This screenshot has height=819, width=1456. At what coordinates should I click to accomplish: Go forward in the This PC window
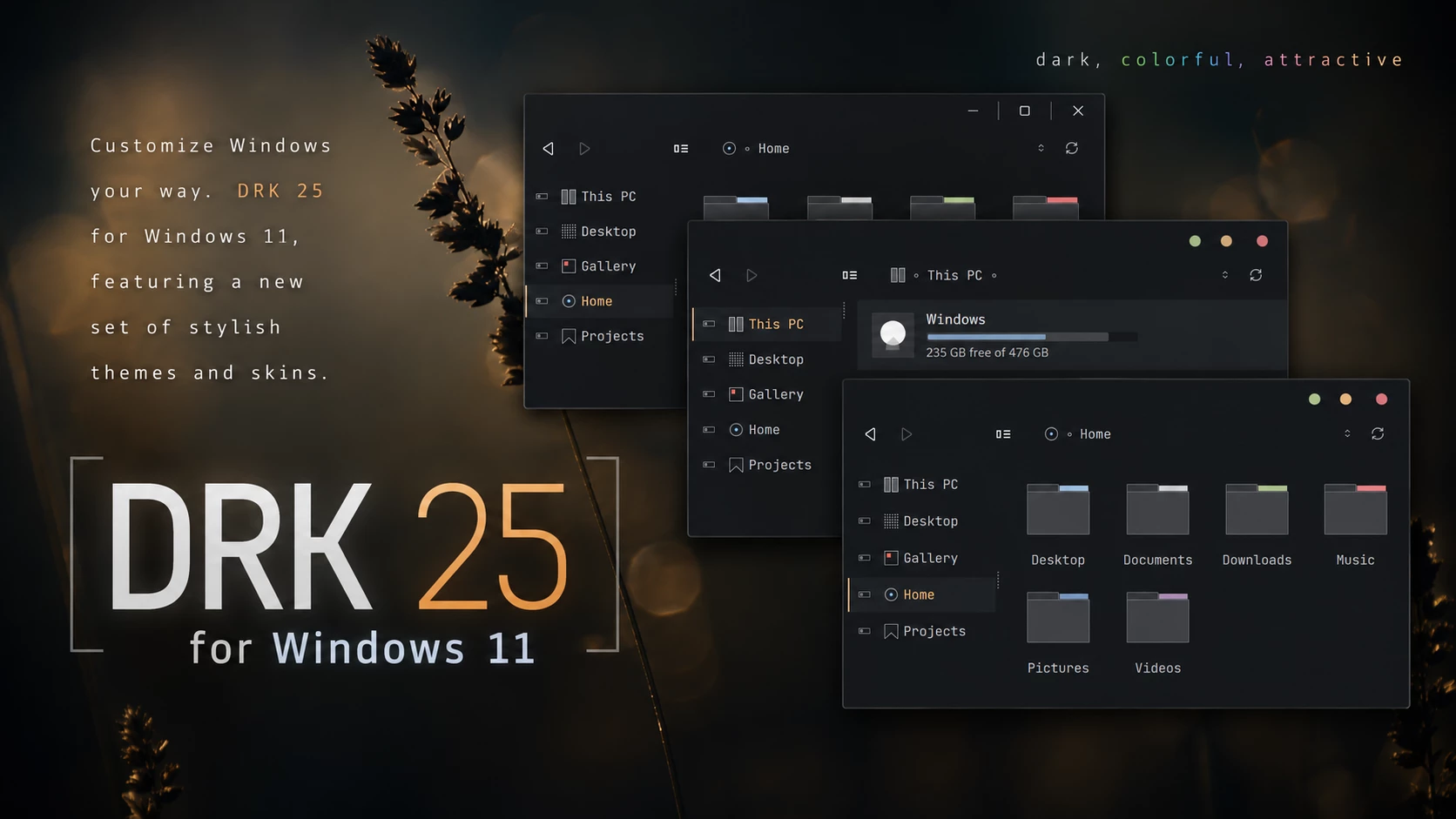pyautogui.click(x=752, y=275)
